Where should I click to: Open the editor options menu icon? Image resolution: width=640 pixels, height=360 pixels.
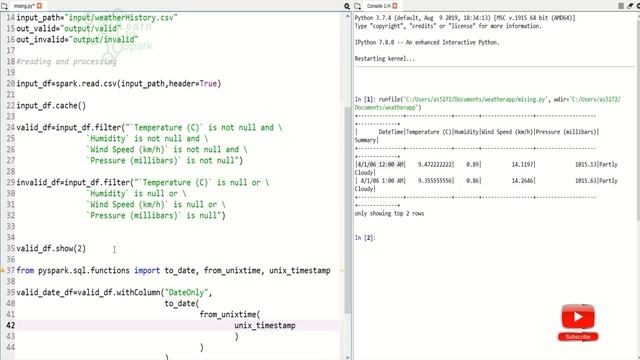click(347, 6)
